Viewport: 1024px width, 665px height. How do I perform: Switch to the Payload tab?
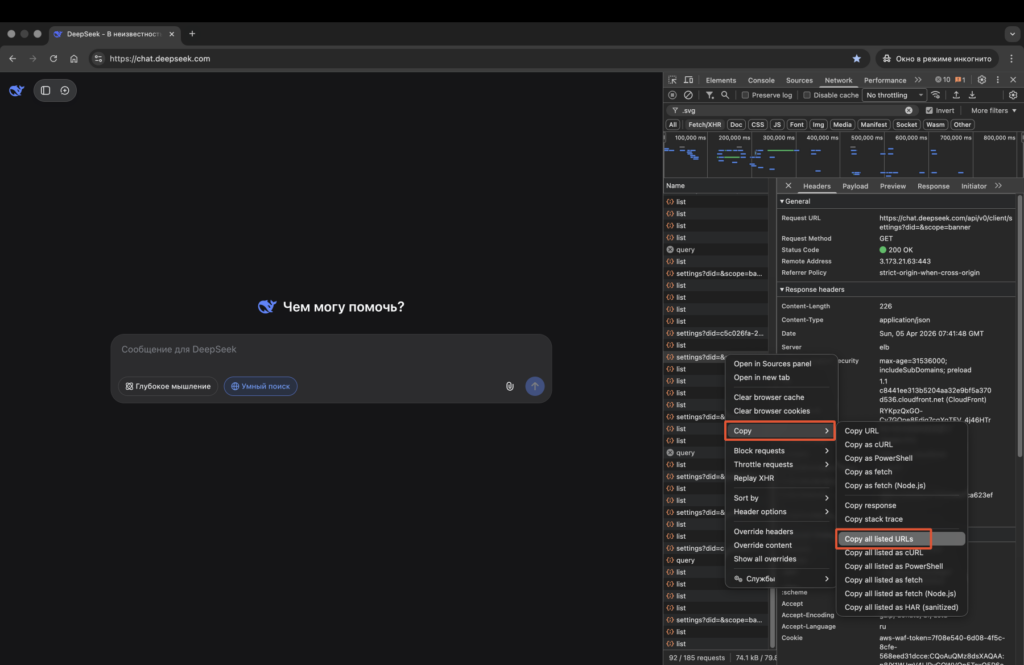click(855, 186)
